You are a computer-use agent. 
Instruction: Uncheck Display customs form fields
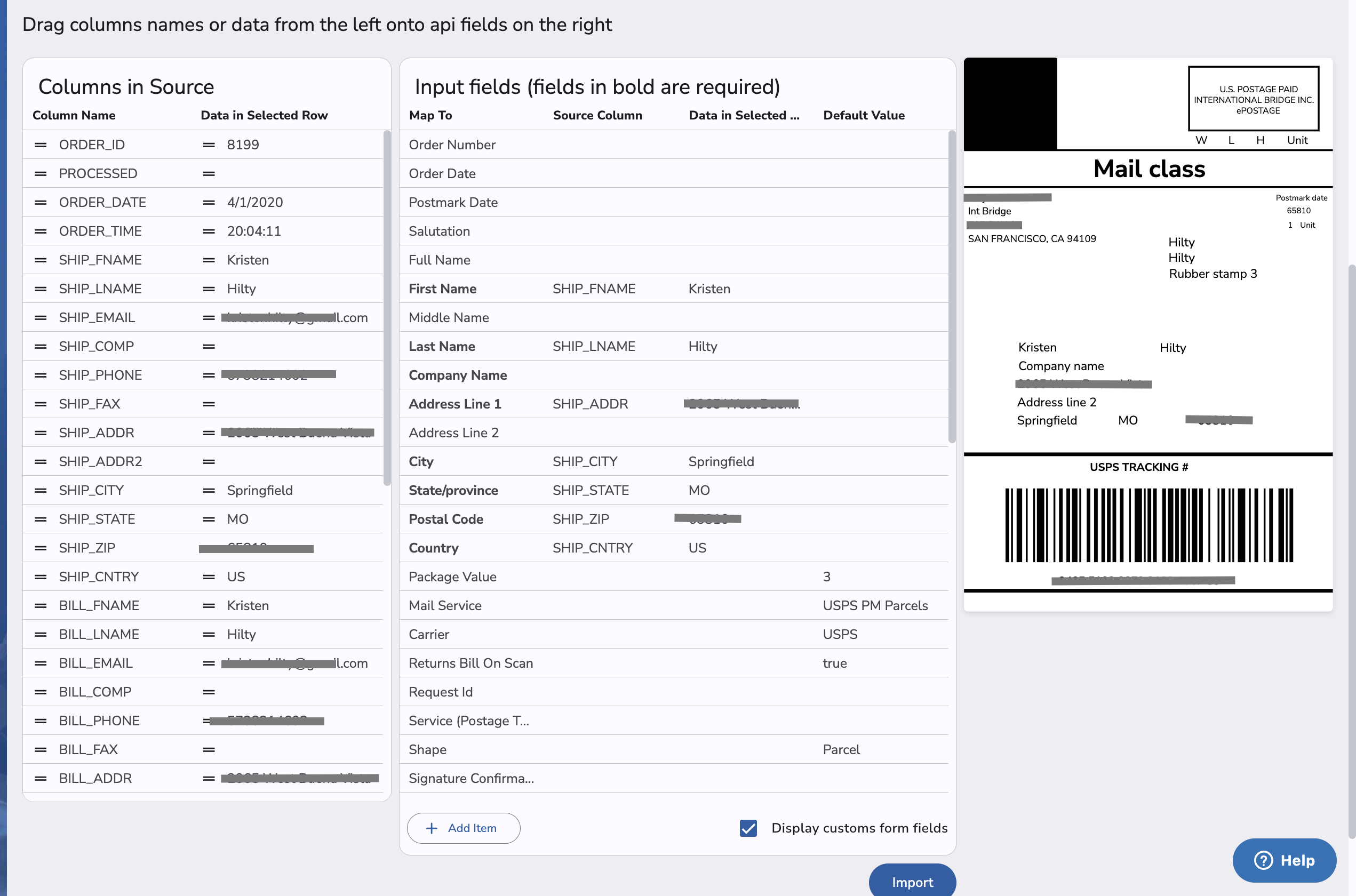coord(748,828)
